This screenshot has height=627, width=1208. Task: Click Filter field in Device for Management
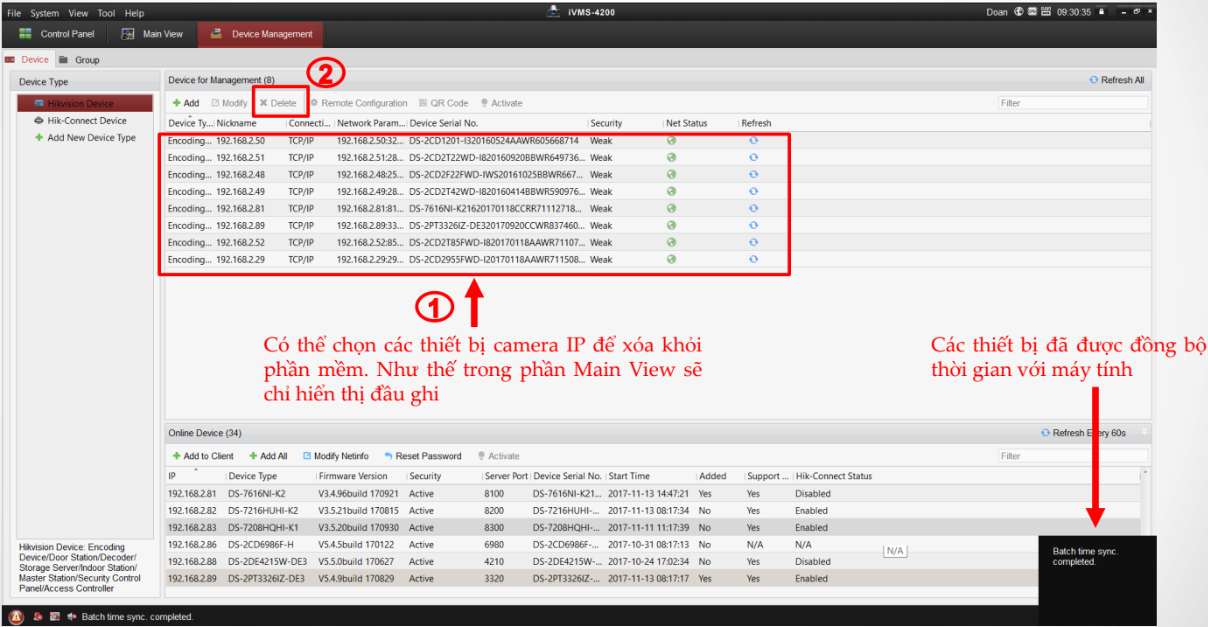(x=1072, y=103)
